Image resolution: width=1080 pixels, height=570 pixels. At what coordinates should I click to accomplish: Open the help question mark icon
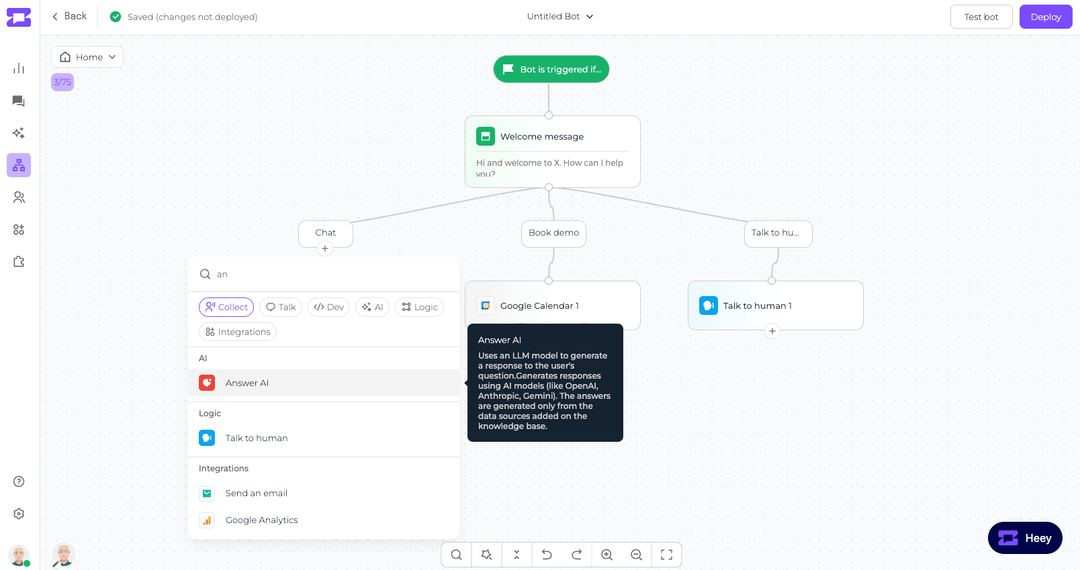[x=19, y=482]
